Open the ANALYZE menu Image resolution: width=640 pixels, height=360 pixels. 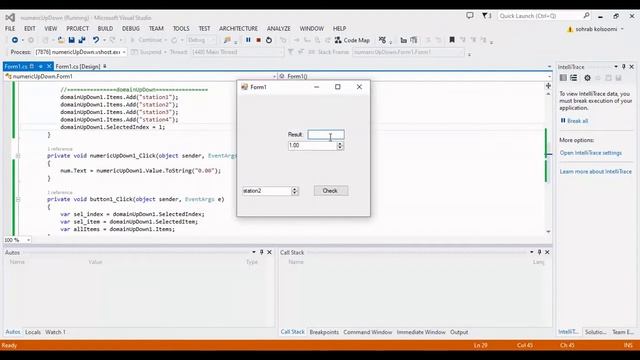[279, 29]
